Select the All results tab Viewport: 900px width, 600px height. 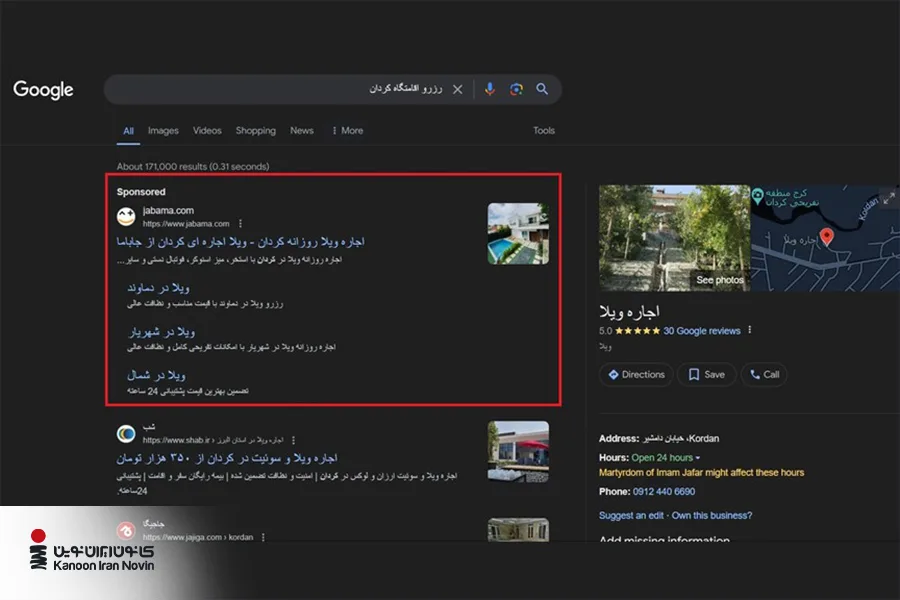pos(128,131)
